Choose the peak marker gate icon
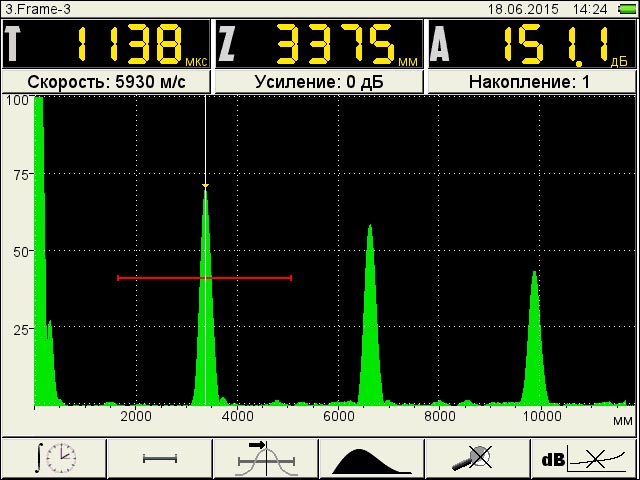 click(266, 459)
